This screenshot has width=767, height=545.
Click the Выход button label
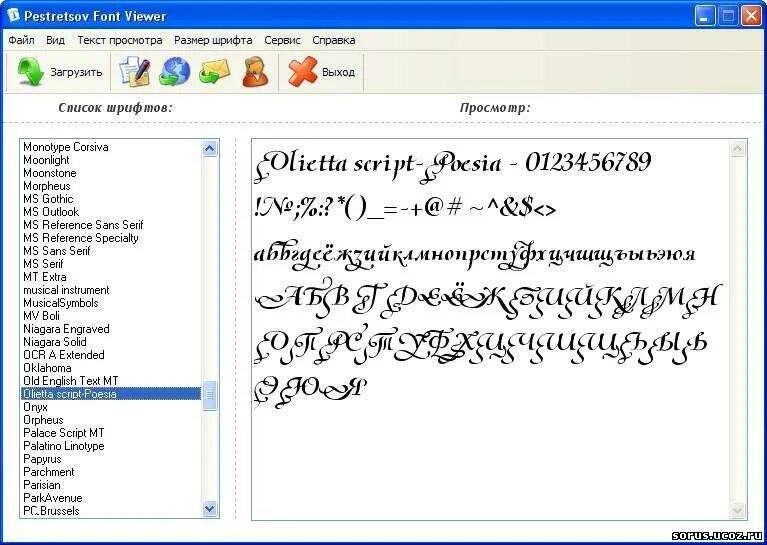(x=338, y=72)
